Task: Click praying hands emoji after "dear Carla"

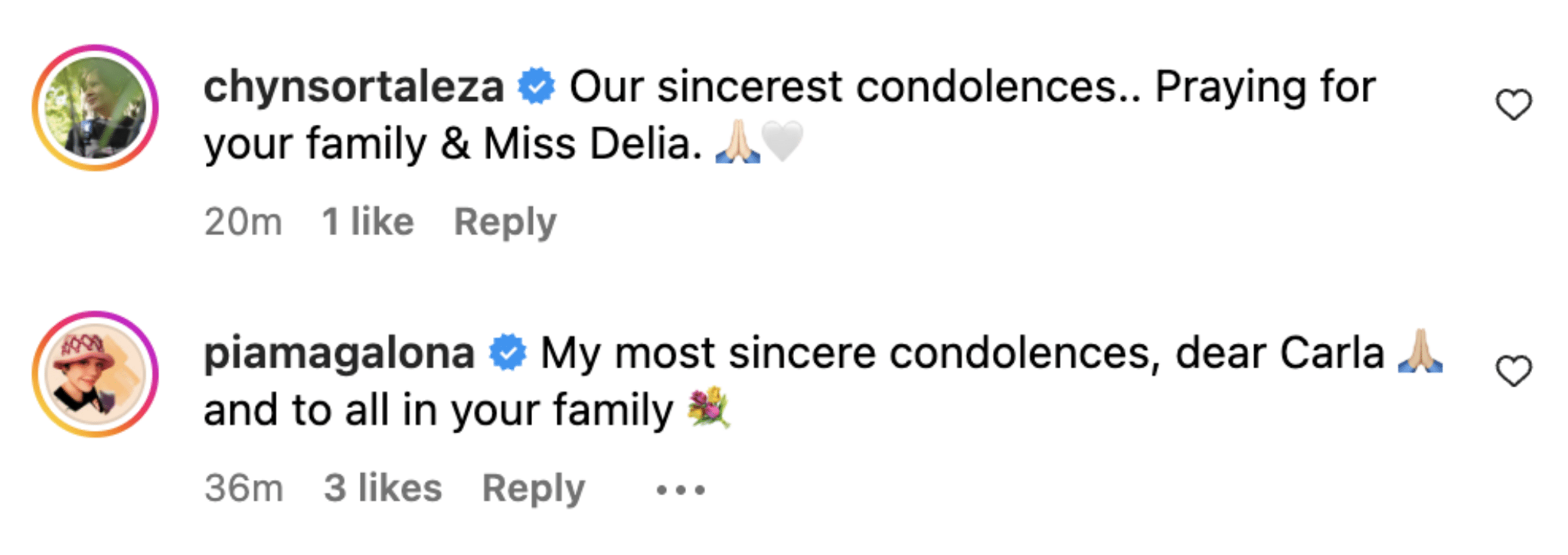Action: tap(1419, 351)
